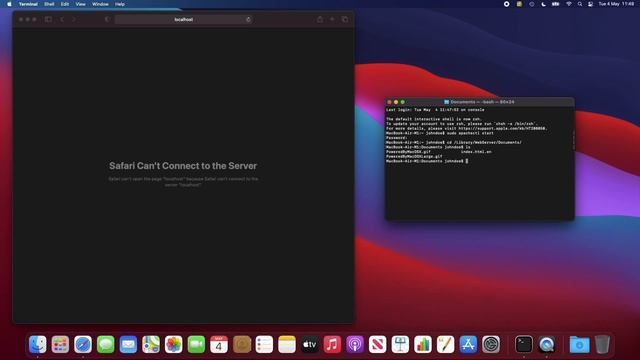Open the Window menu

[x=100, y=4]
